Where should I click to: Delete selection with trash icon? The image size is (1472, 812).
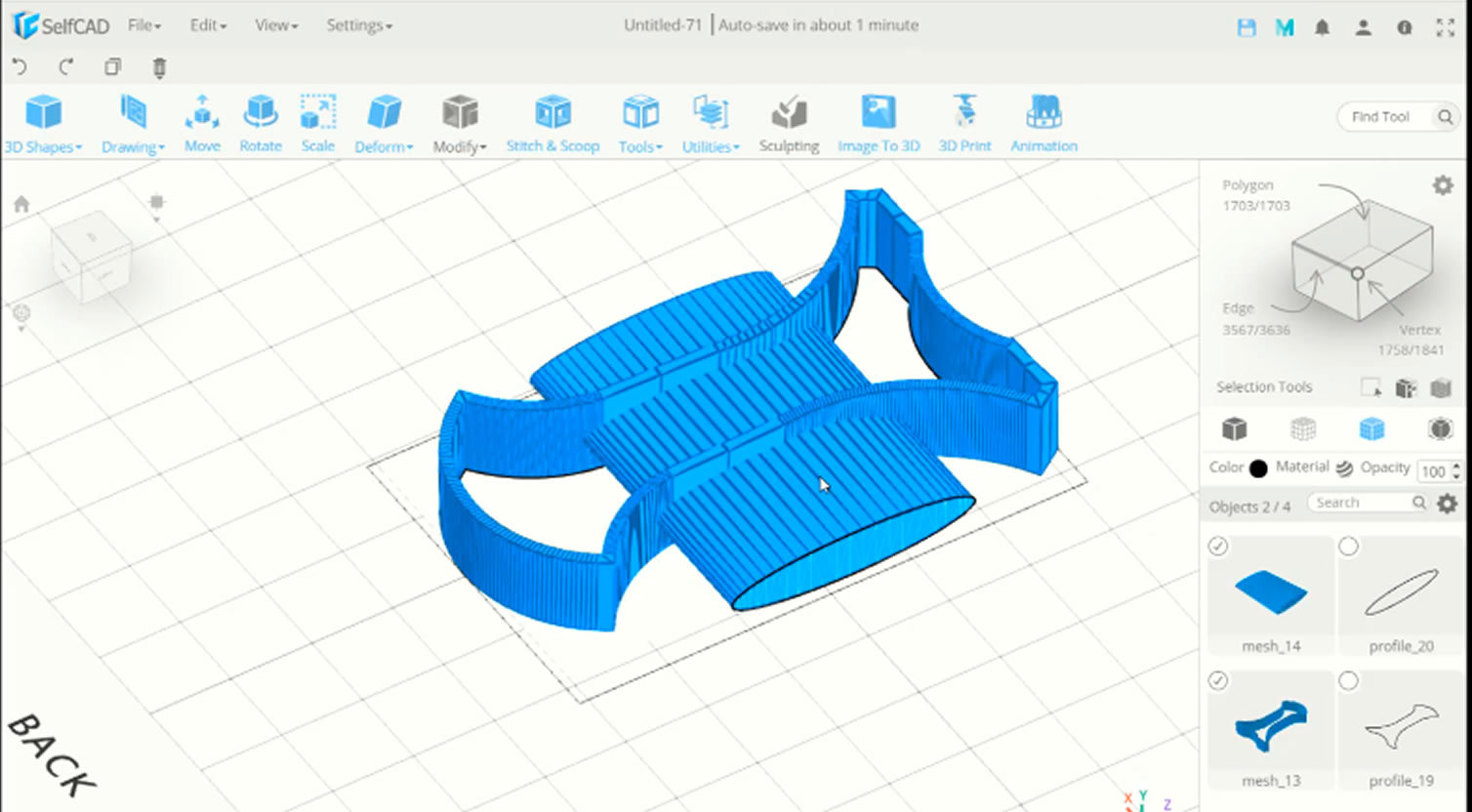[x=159, y=67]
